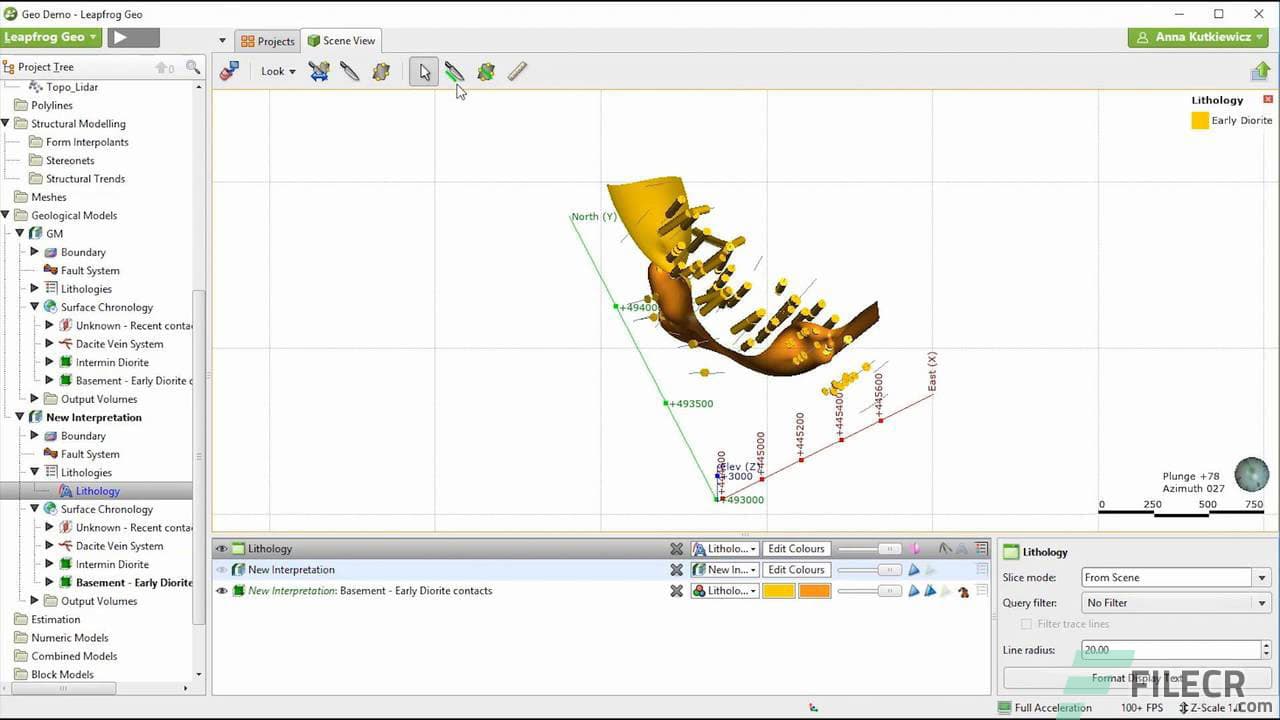
Task: Click the export scene icon at top right
Action: point(1263,71)
